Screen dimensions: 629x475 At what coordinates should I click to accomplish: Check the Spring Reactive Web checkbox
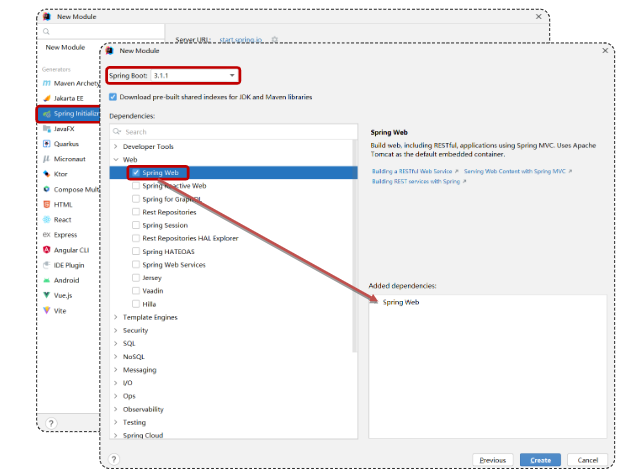[x=136, y=186]
